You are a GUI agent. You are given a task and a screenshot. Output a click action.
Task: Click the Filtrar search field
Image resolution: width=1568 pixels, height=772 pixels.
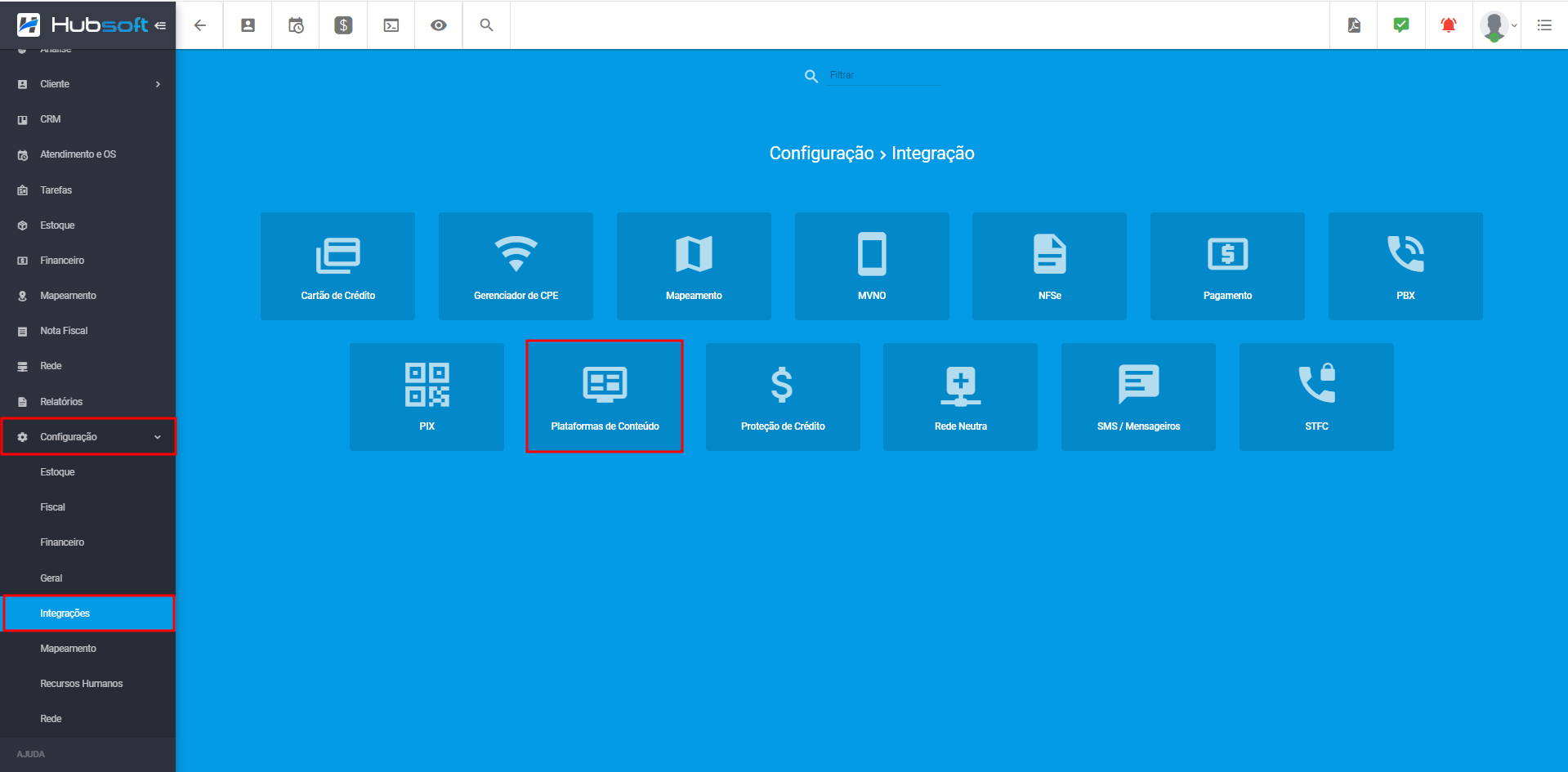(x=884, y=75)
